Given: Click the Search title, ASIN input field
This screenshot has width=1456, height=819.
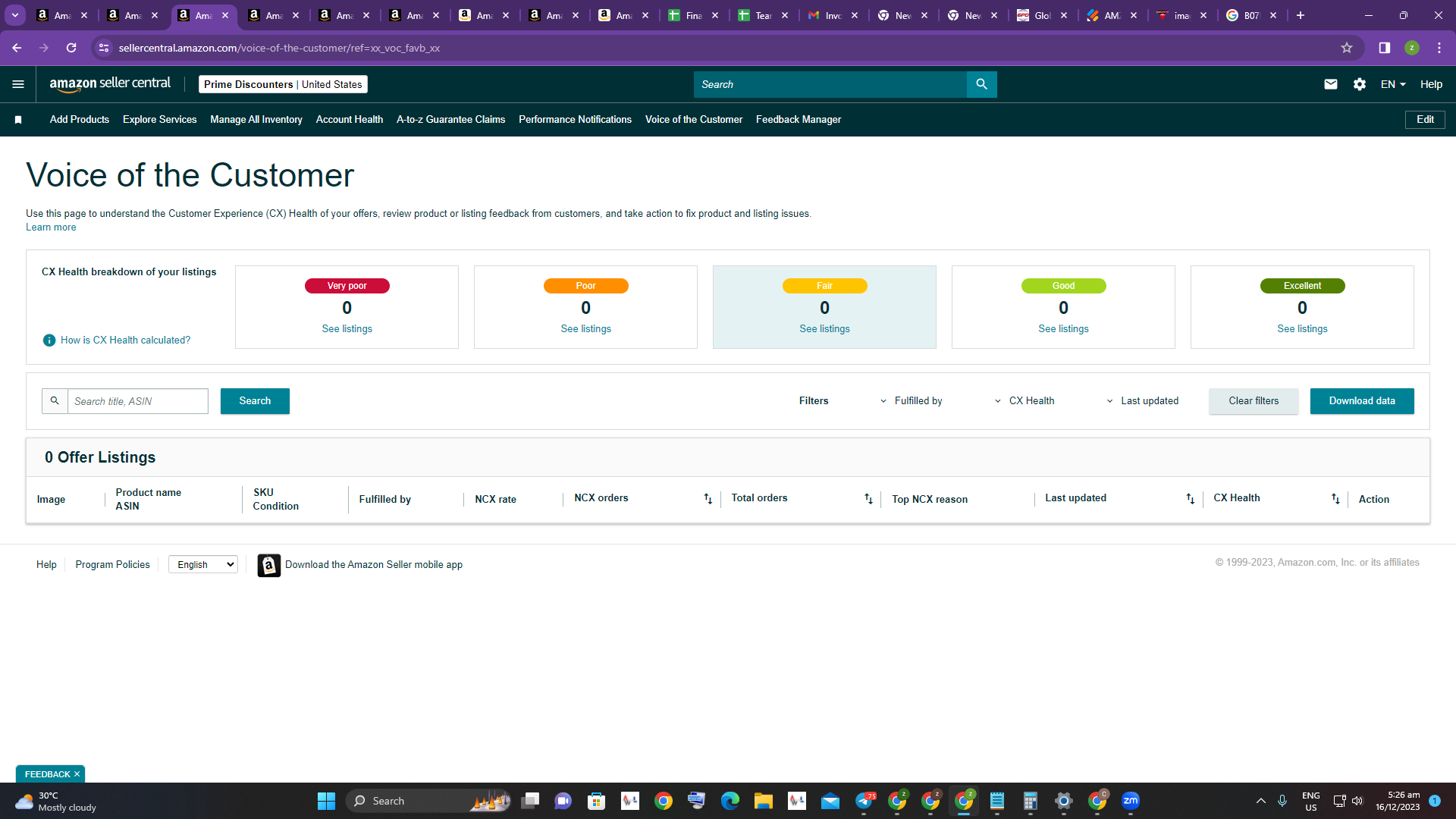Looking at the screenshot, I should pyautogui.click(x=138, y=401).
